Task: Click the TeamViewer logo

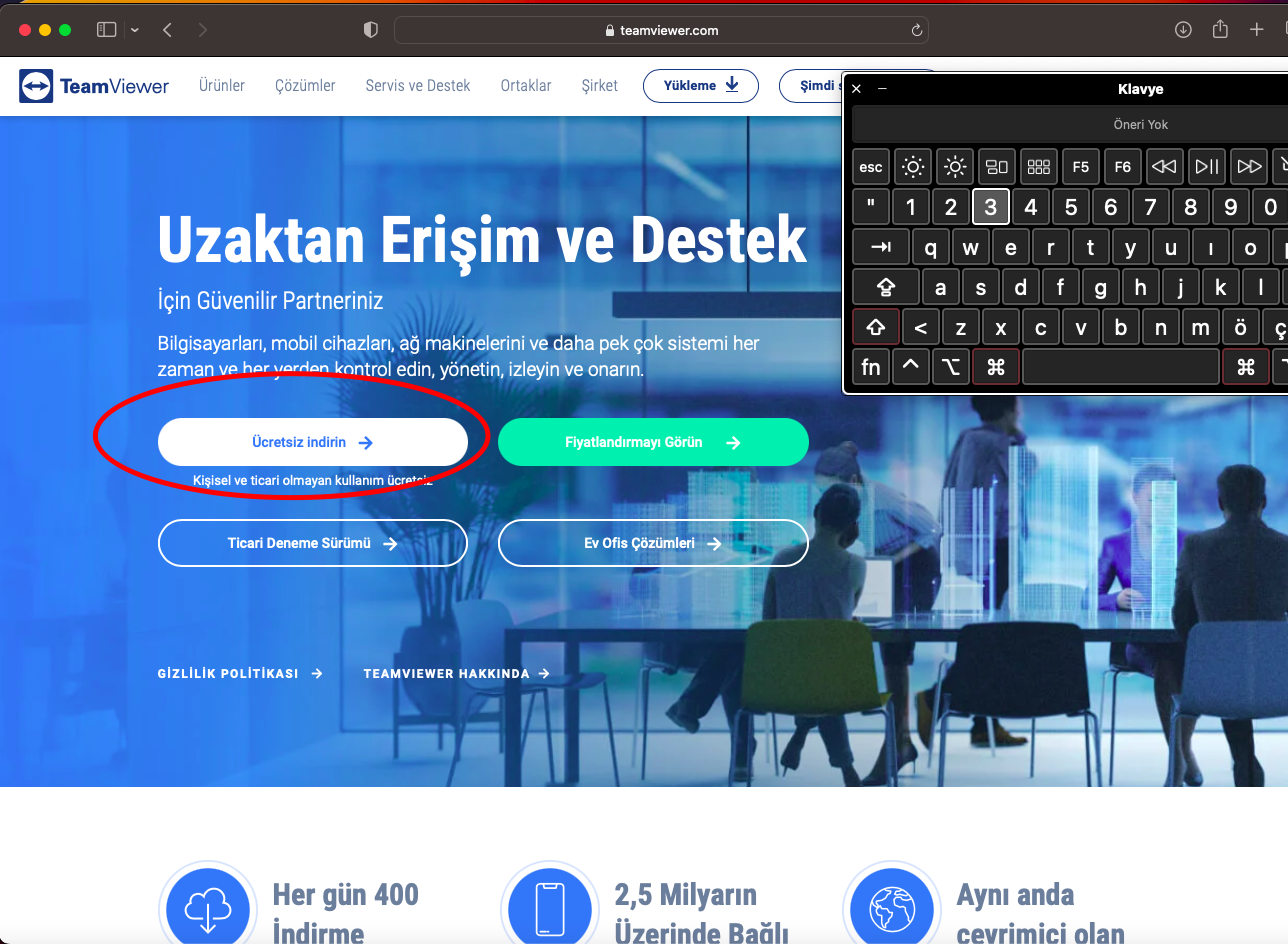Action: (94, 86)
